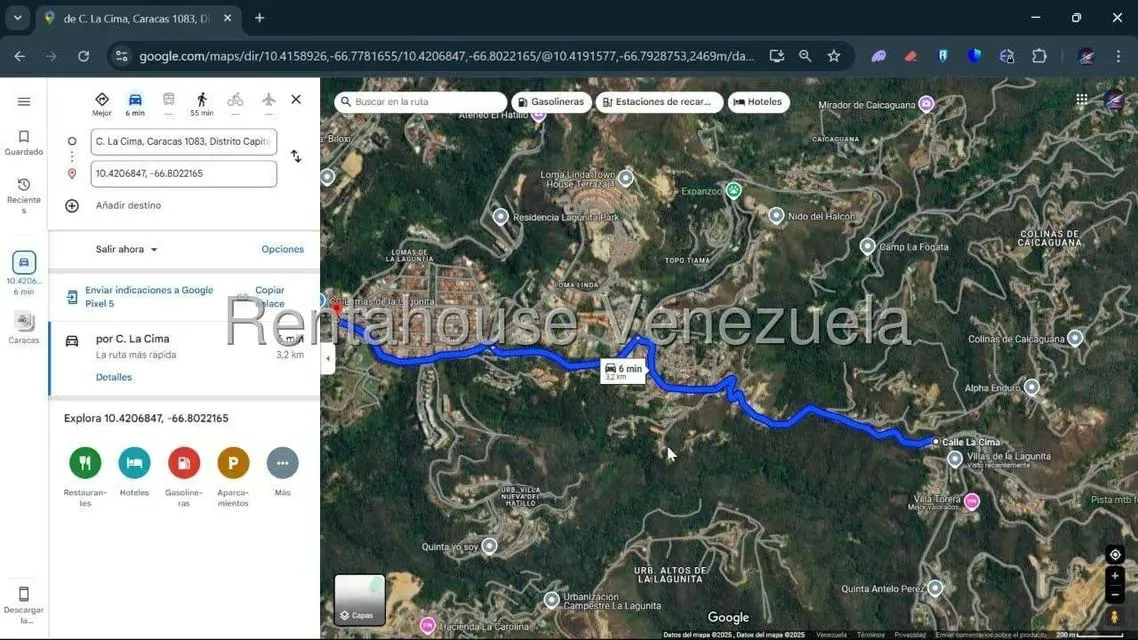Center map on my location

tap(1115, 554)
